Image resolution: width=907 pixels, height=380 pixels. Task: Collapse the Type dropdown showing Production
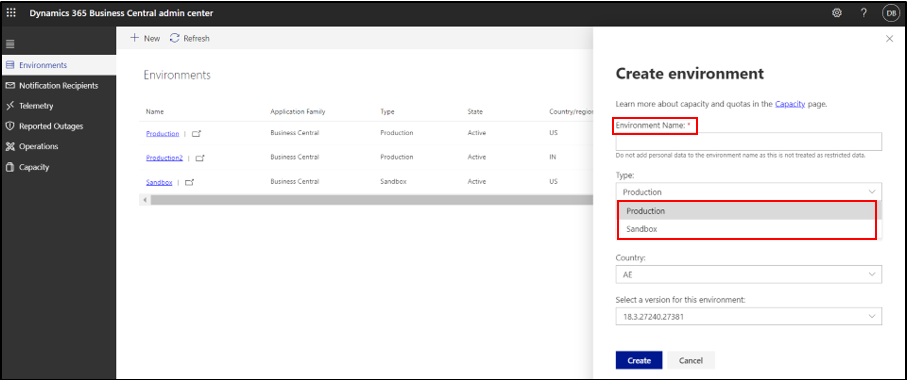tap(749, 191)
